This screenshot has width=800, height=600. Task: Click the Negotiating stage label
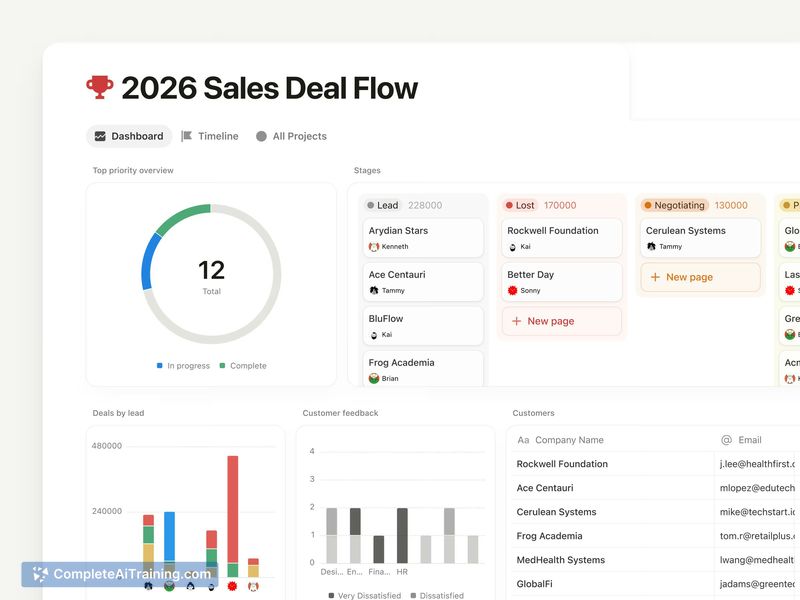[x=674, y=205]
